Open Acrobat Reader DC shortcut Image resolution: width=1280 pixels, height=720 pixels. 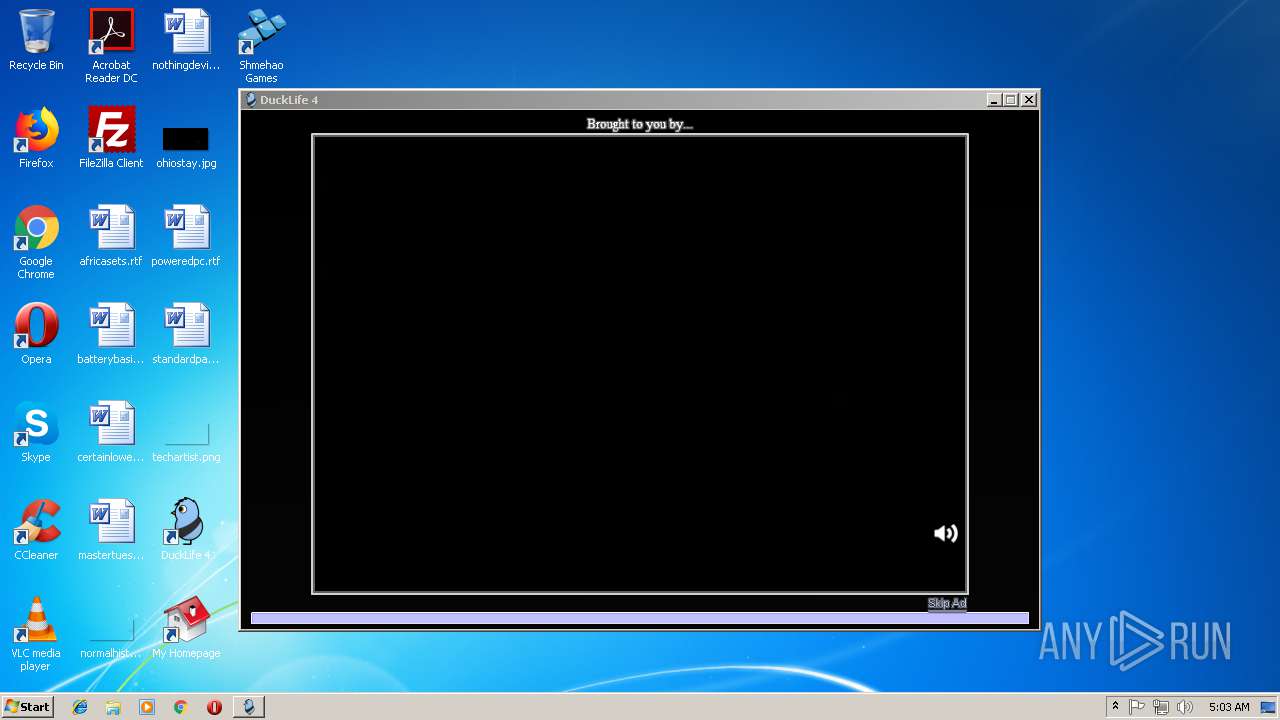tap(111, 46)
